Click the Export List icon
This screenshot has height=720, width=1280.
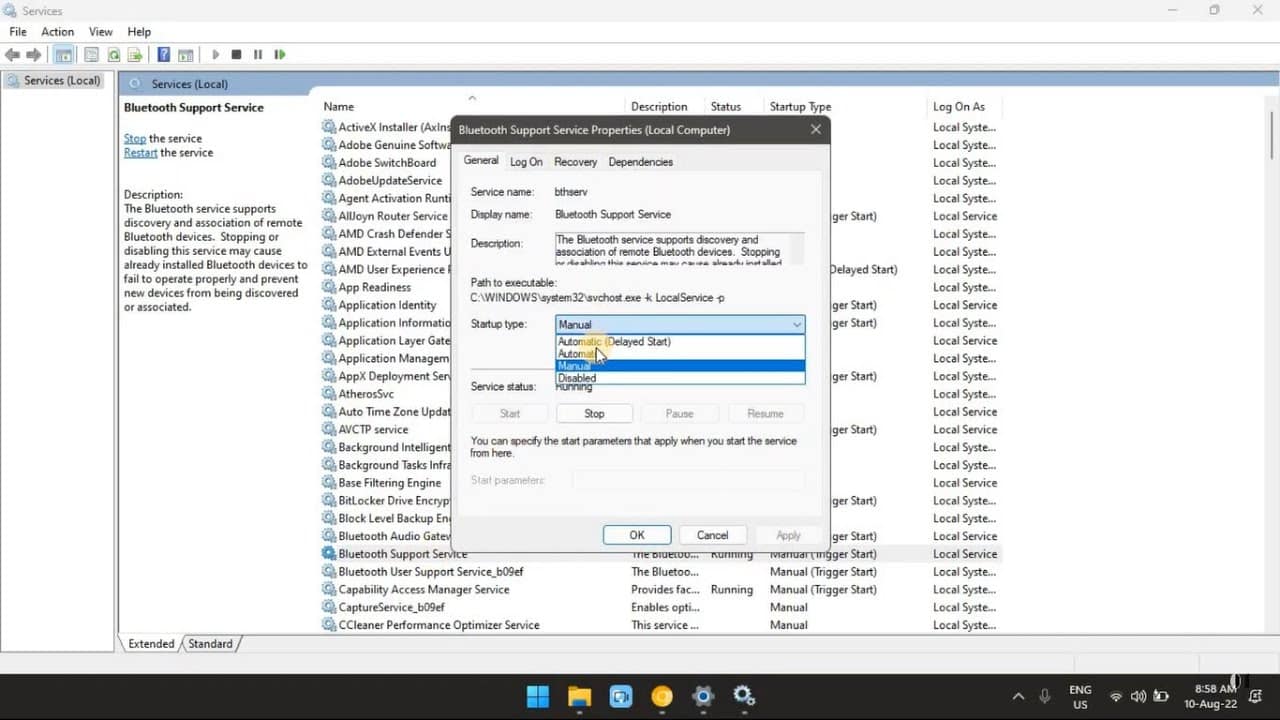(135, 54)
